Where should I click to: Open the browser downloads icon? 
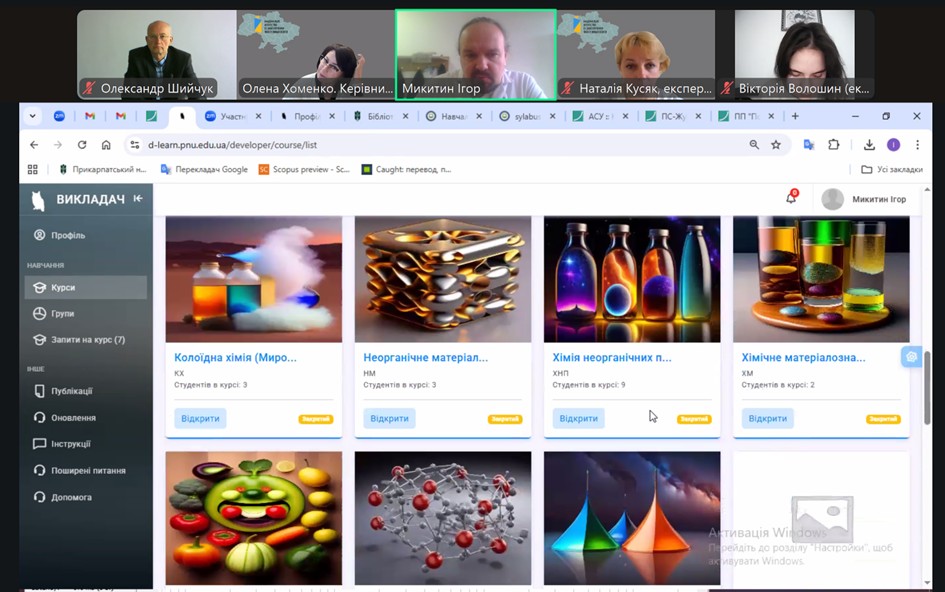pyautogui.click(x=869, y=144)
